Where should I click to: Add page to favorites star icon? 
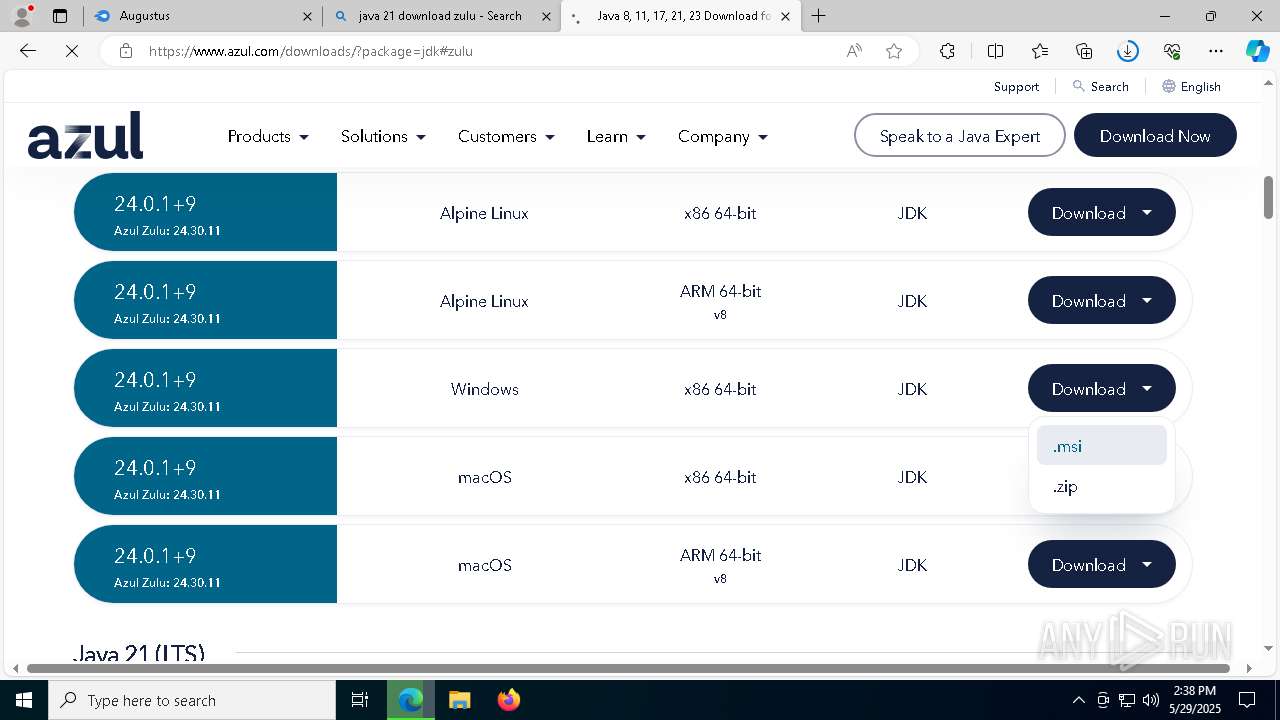click(x=894, y=51)
